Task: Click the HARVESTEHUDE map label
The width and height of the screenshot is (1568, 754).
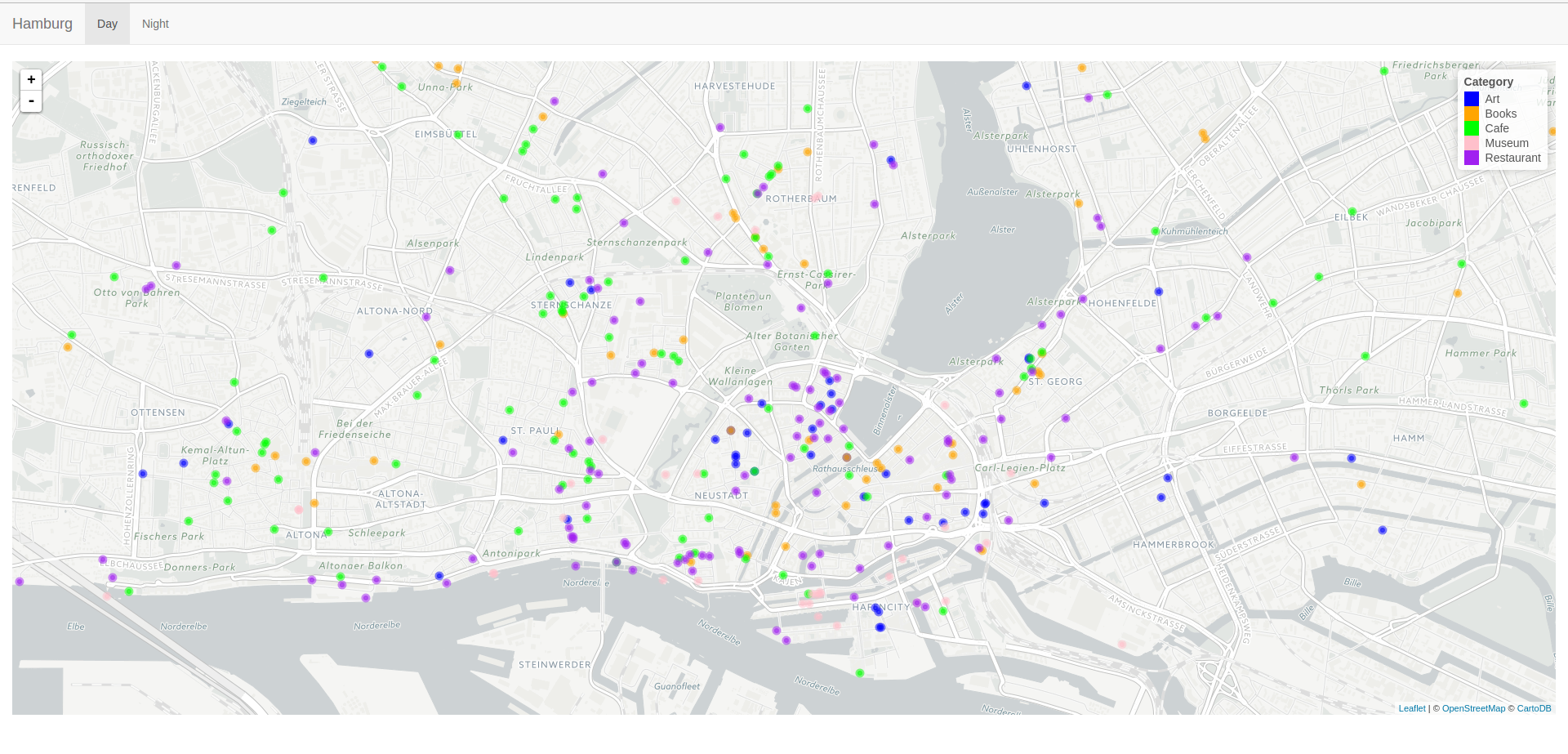Action: [734, 86]
